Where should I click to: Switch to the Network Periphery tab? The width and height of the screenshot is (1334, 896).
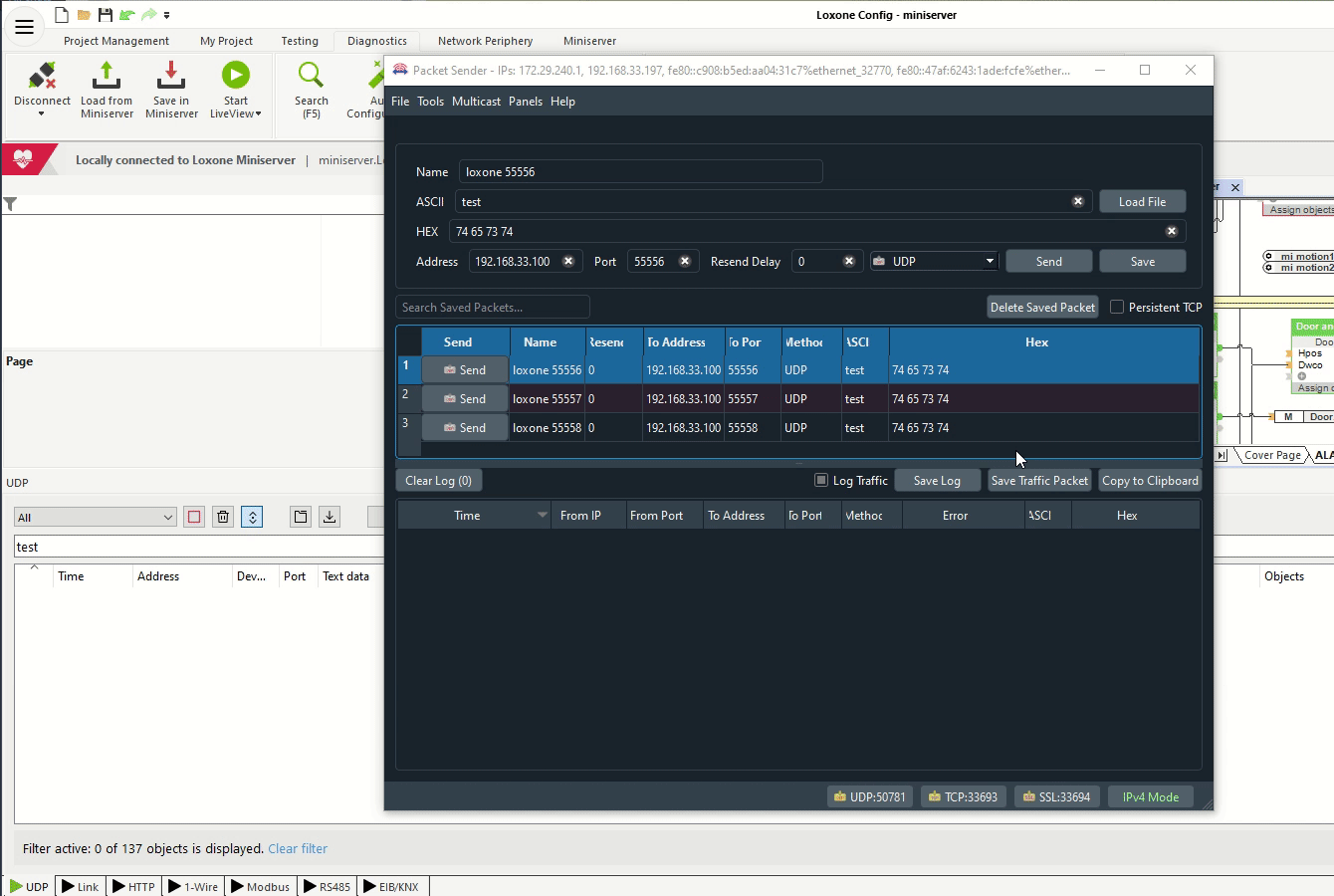485,41
